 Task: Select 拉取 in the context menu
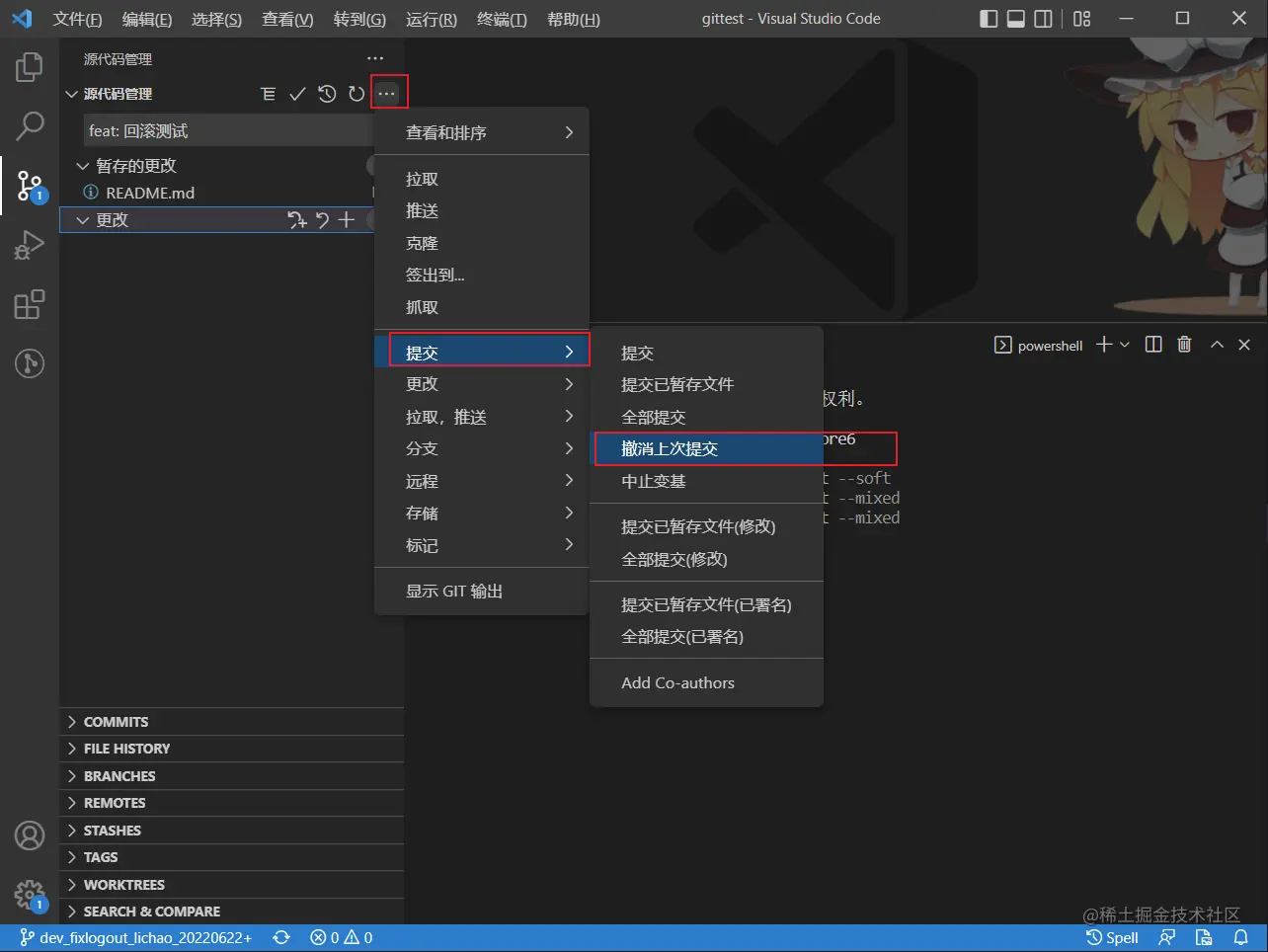click(x=482, y=179)
